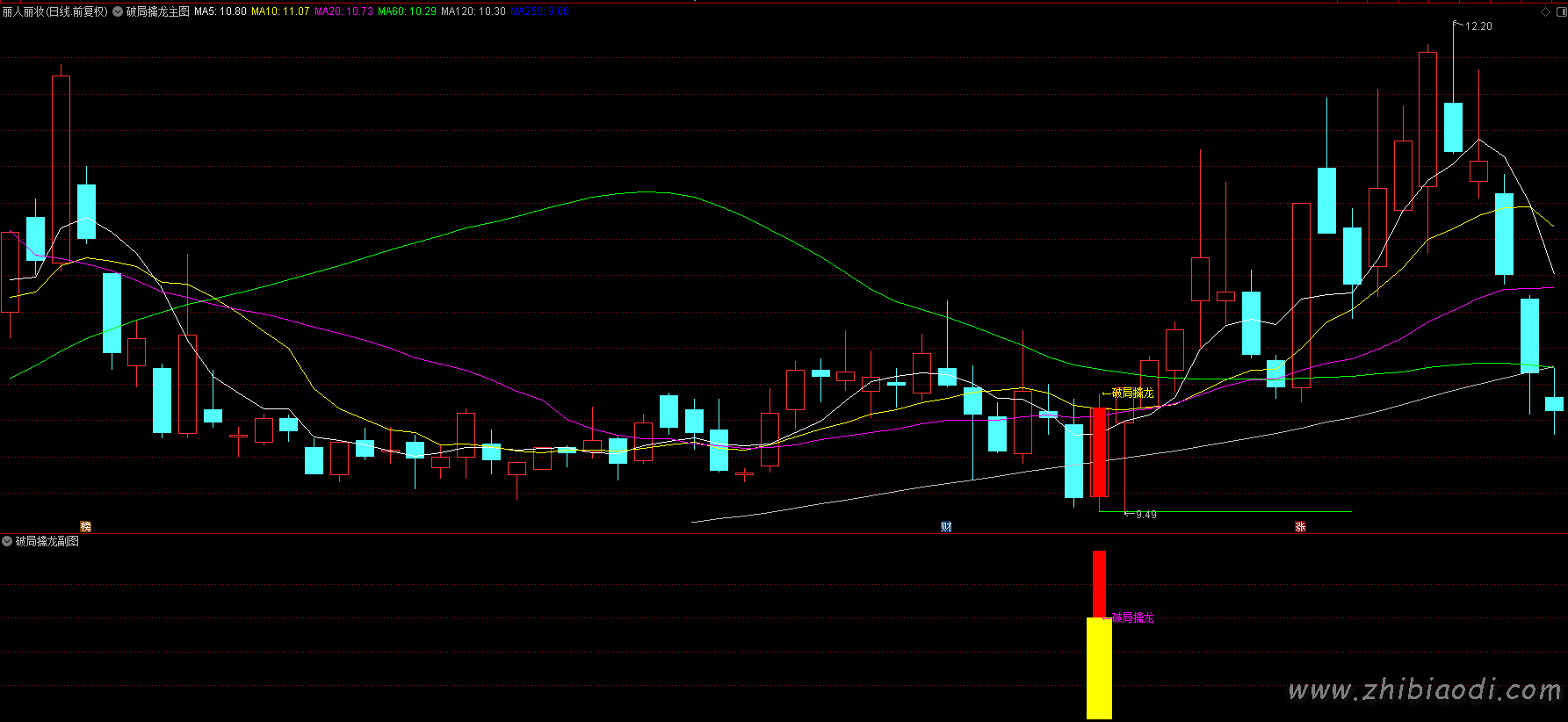The width and height of the screenshot is (1568, 722).
Task: Click the 榜 event marker icon
Action: [x=85, y=526]
